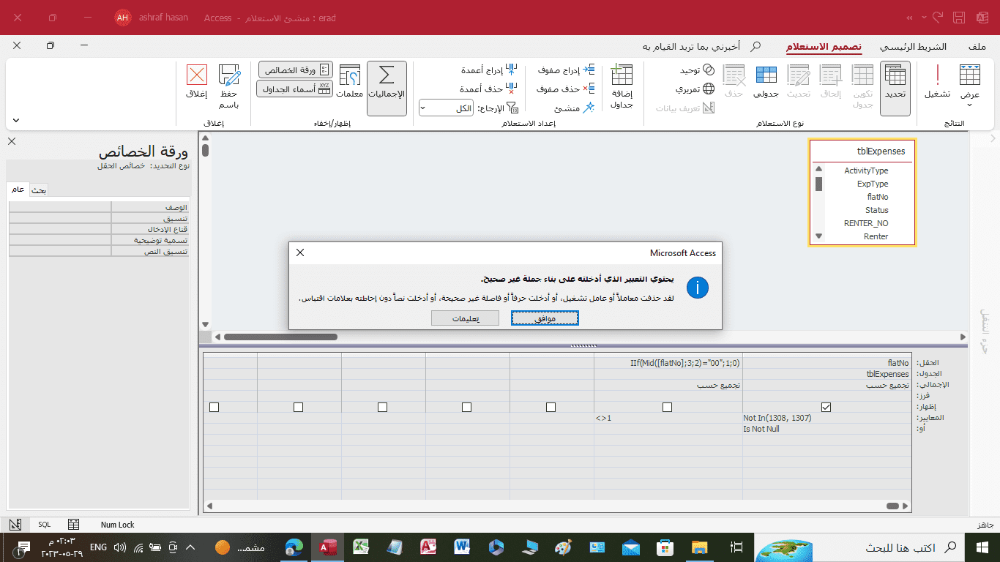
Task: Toggle Table Names (أسماء الجداول) button
Action: [x=295, y=89]
